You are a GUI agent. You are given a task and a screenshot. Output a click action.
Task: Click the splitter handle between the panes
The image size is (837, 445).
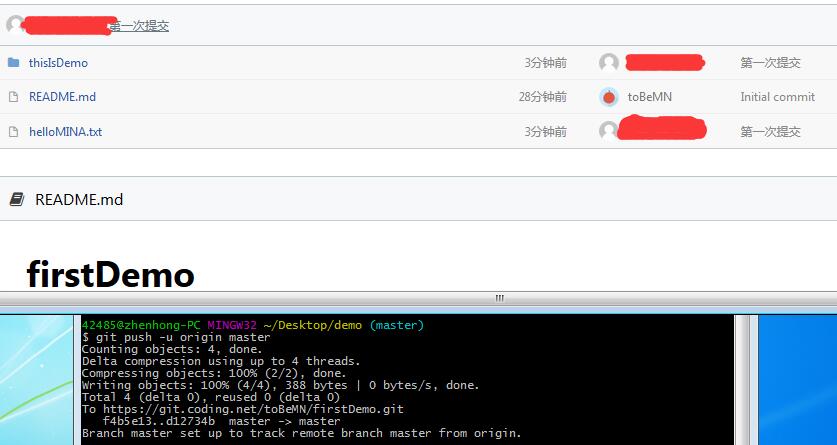click(500, 298)
